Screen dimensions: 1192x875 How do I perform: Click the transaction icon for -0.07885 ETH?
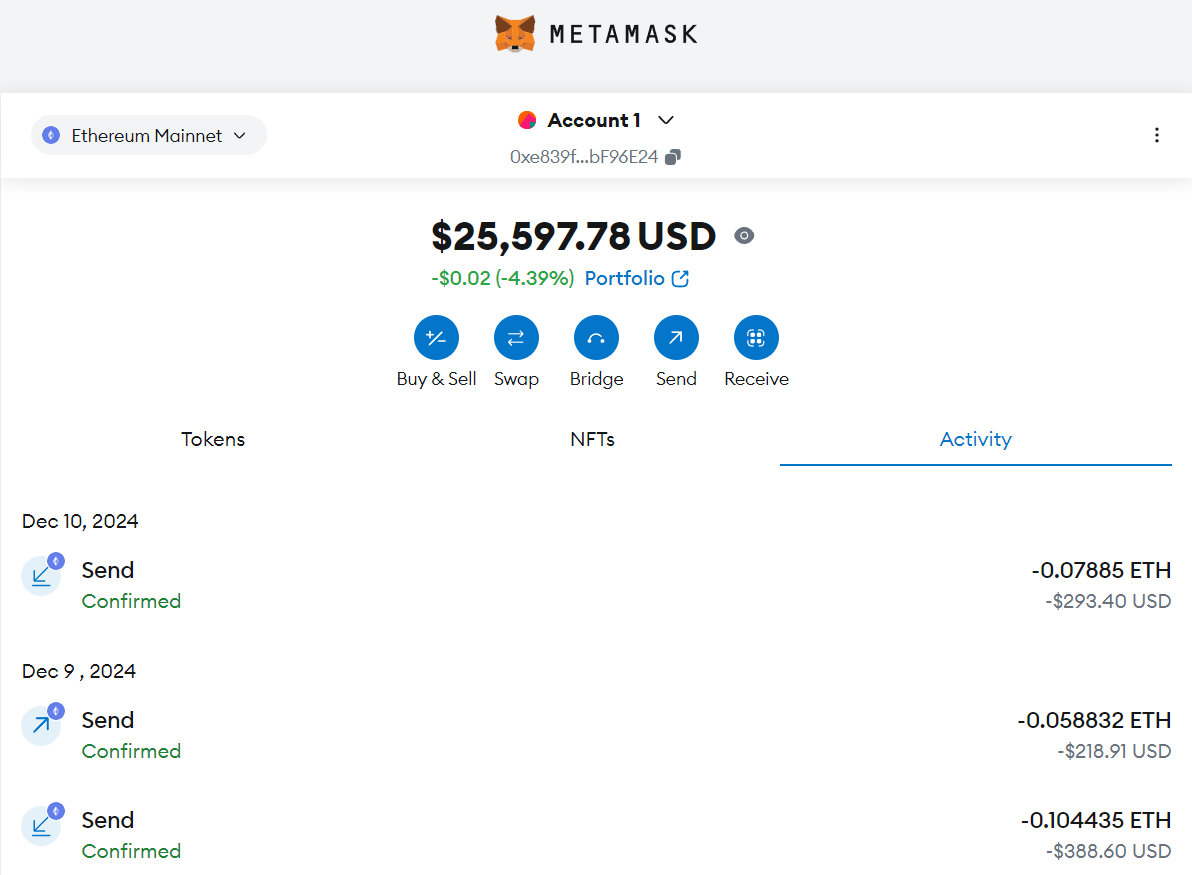[41, 576]
